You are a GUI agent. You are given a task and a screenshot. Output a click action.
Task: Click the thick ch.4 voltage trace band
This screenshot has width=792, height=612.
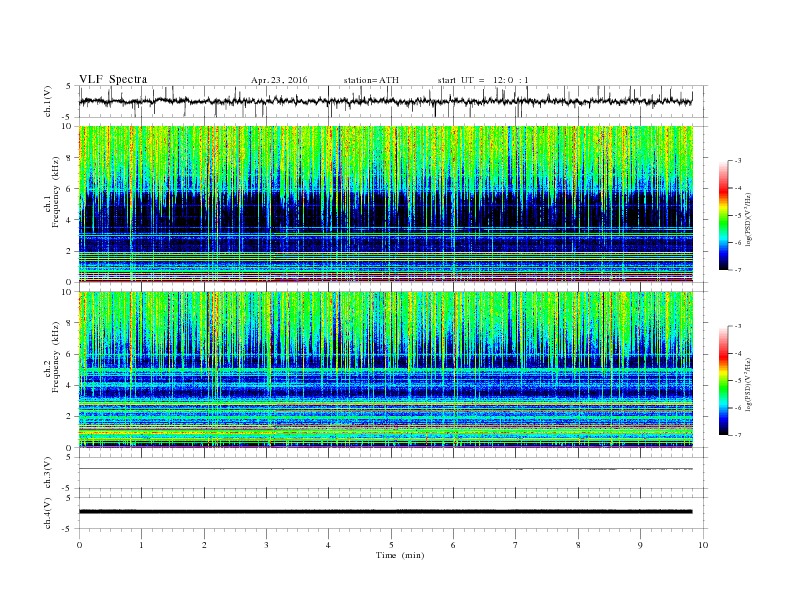click(x=386, y=512)
